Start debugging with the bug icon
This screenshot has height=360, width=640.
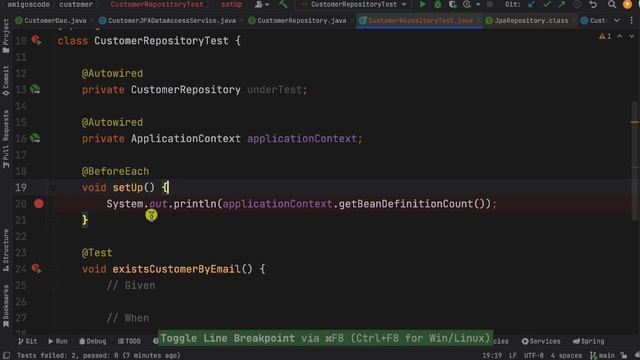click(x=438, y=4)
